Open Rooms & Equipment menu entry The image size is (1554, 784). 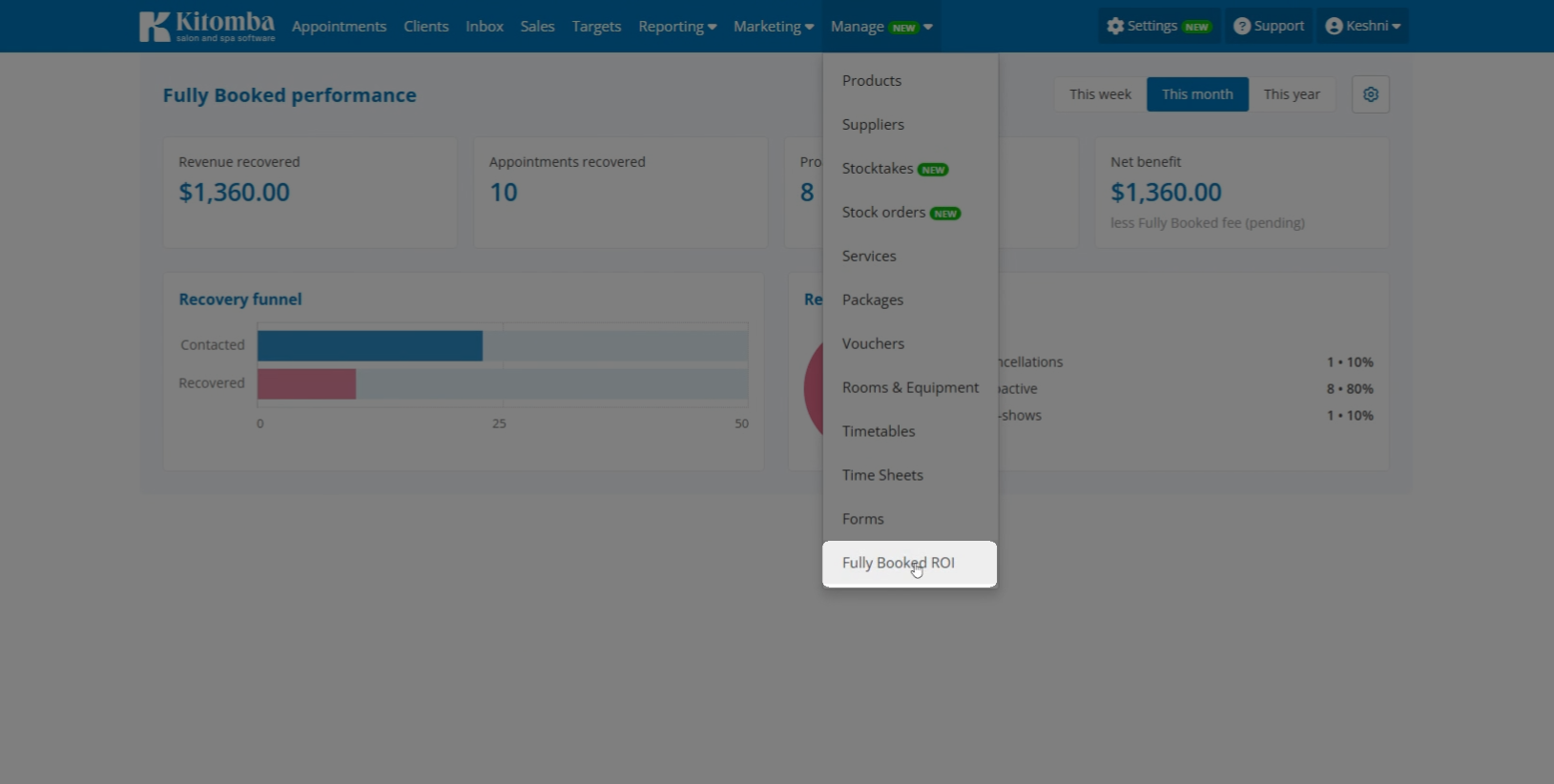[910, 388]
